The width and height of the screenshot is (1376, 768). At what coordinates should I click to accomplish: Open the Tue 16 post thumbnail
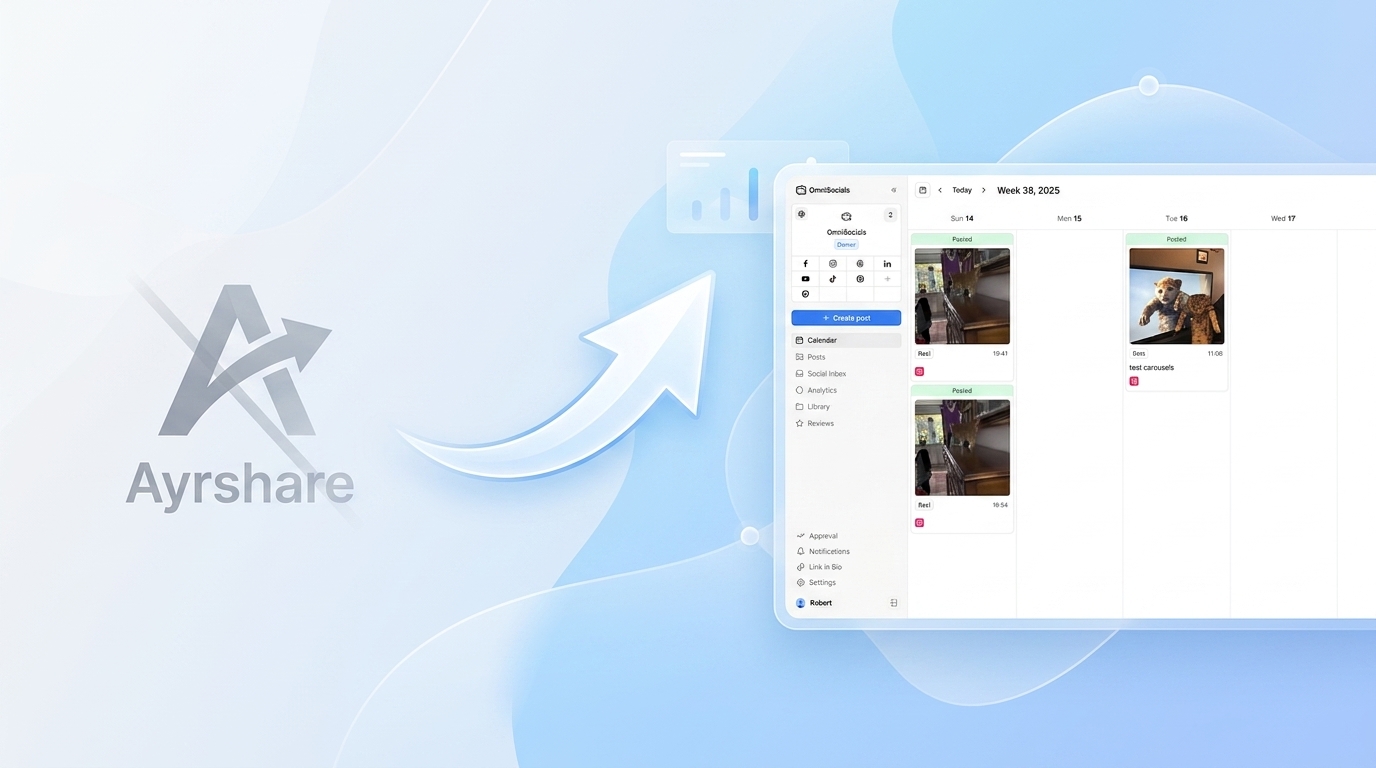coord(1176,296)
